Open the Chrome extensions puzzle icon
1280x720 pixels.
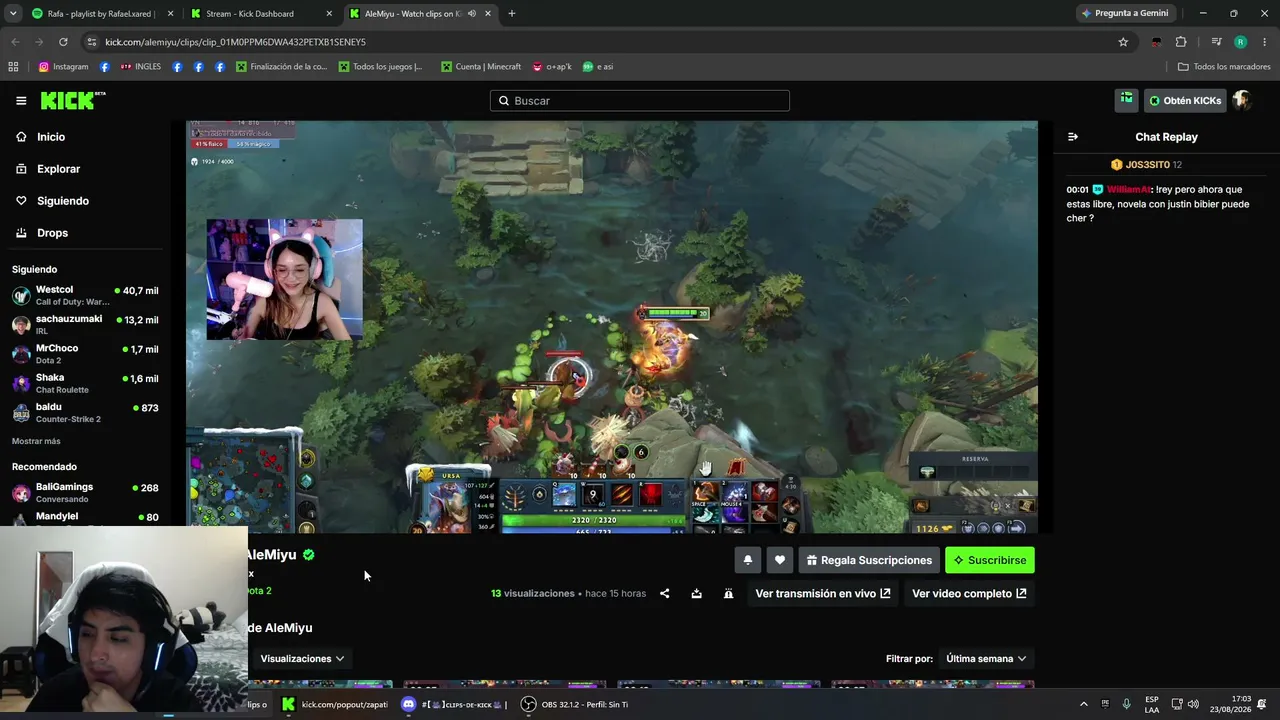coord(1181,42)
